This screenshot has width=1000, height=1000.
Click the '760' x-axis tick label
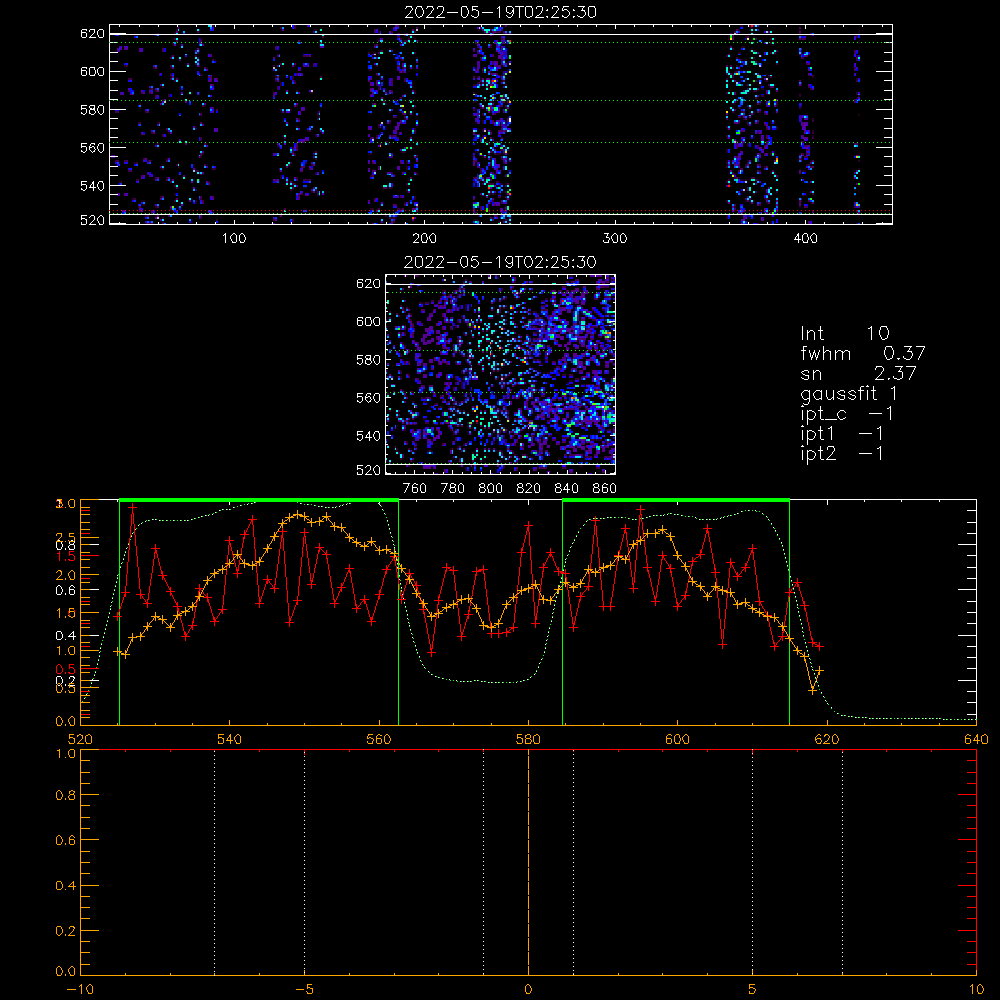[415, 489]
